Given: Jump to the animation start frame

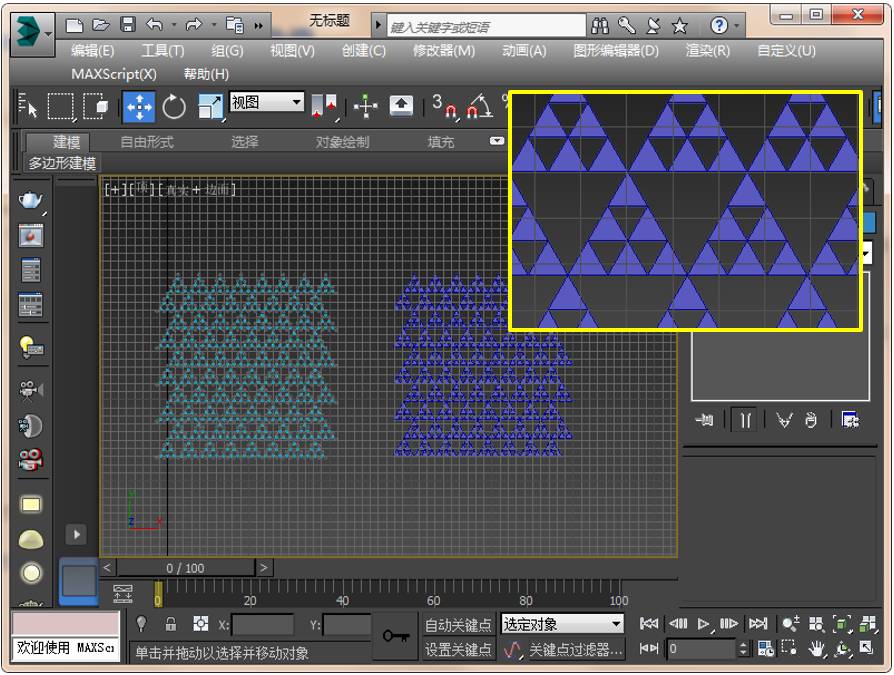Looking at the screenshot, I should [x=648, y=624].
